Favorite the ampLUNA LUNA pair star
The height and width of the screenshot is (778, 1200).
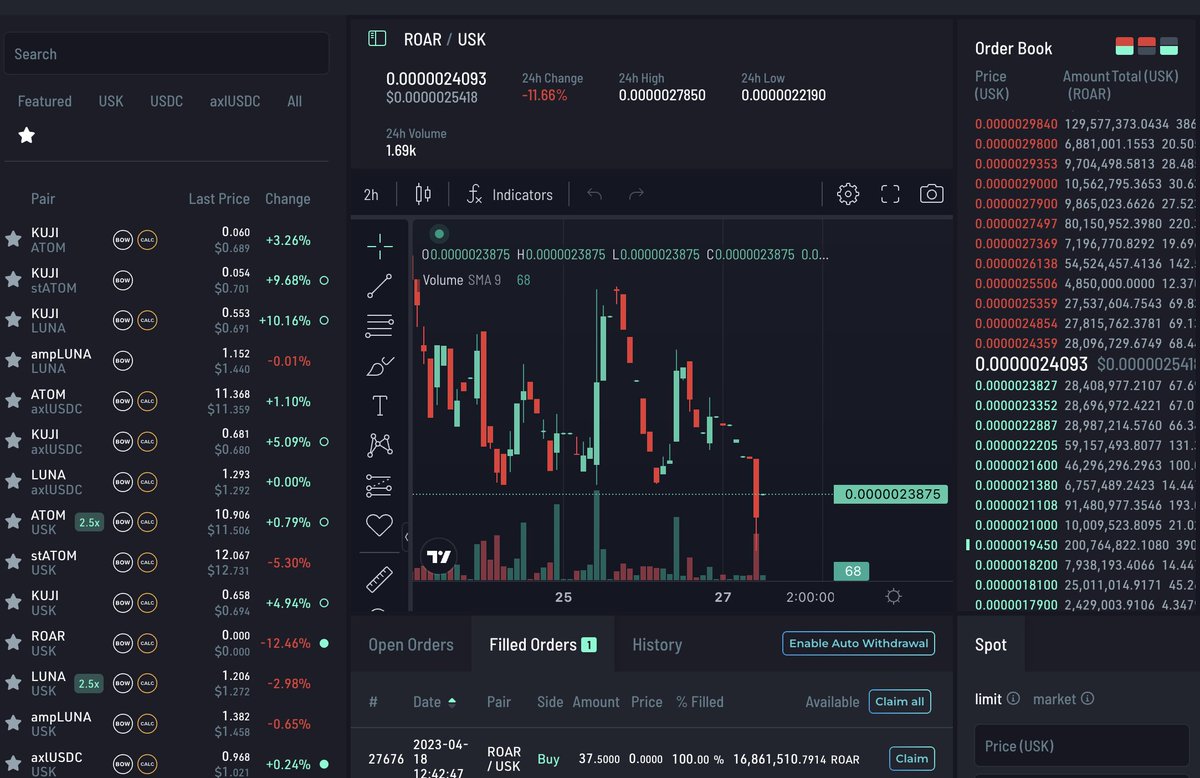click(13, 360)
